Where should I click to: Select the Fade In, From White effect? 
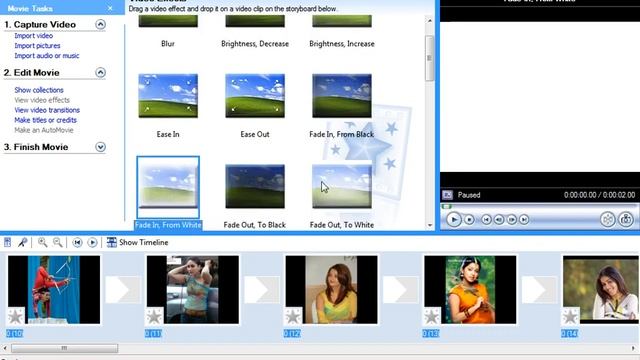(168, 187)
